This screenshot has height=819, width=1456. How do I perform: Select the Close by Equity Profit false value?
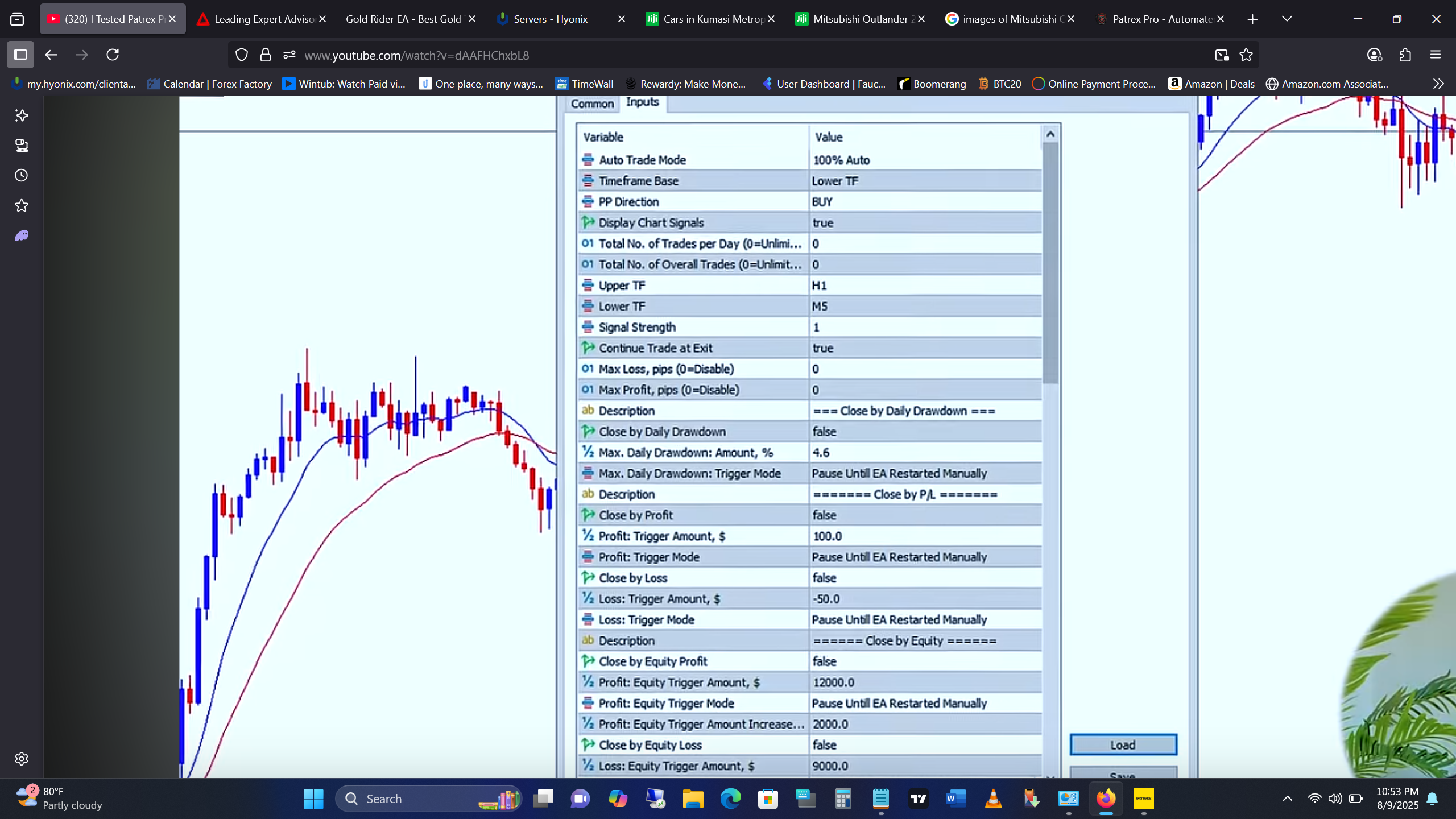pos(925,661)
